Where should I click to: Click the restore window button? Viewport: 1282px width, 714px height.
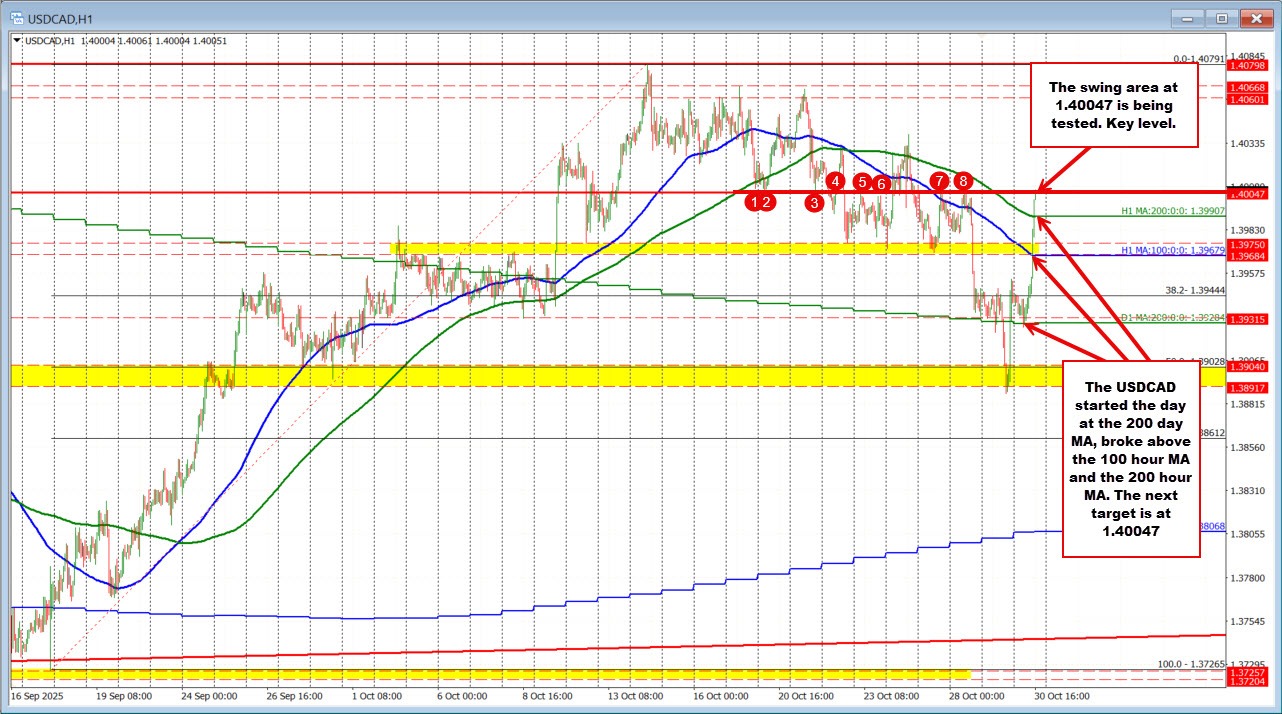(x=1221, y=18)
